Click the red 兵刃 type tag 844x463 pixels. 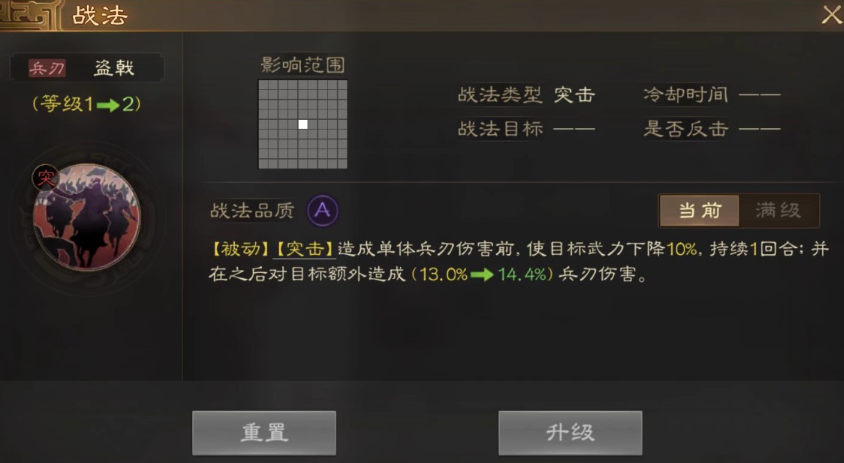(47, 68)
